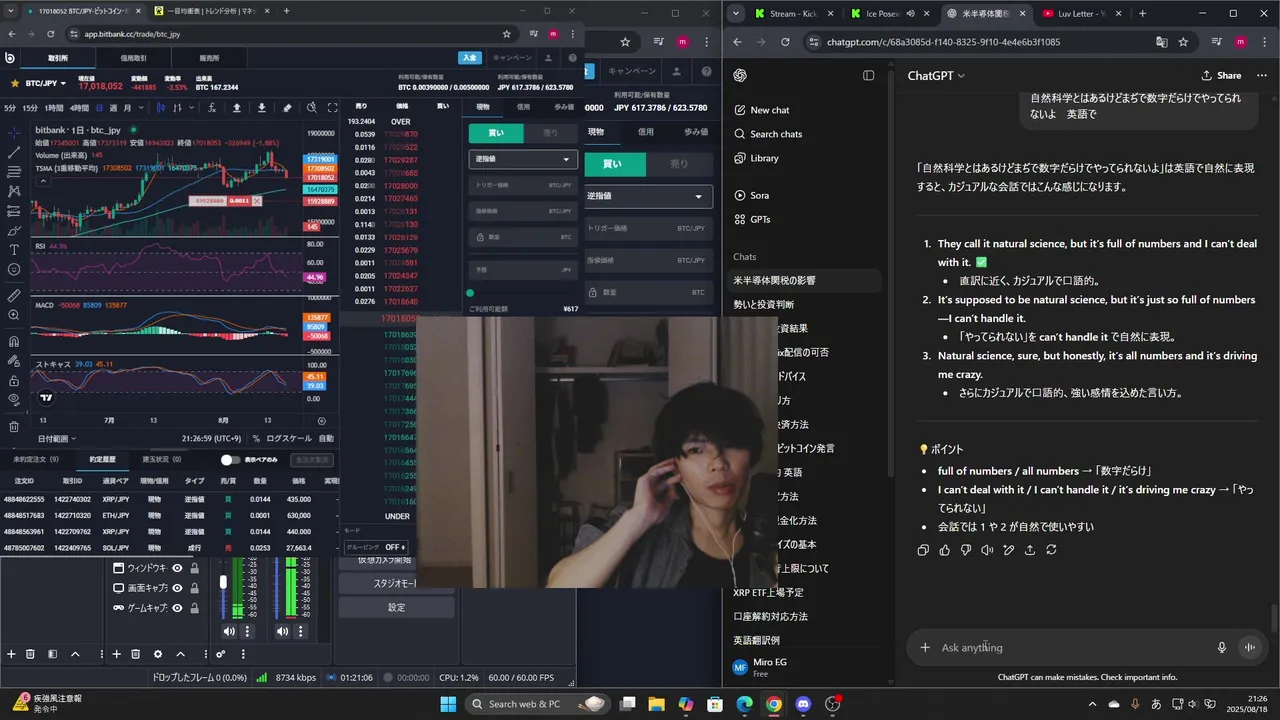This screenshot has width=1280, height=720.
Task: Click the eraser icon in chart top toolbar
Action: 287,108
